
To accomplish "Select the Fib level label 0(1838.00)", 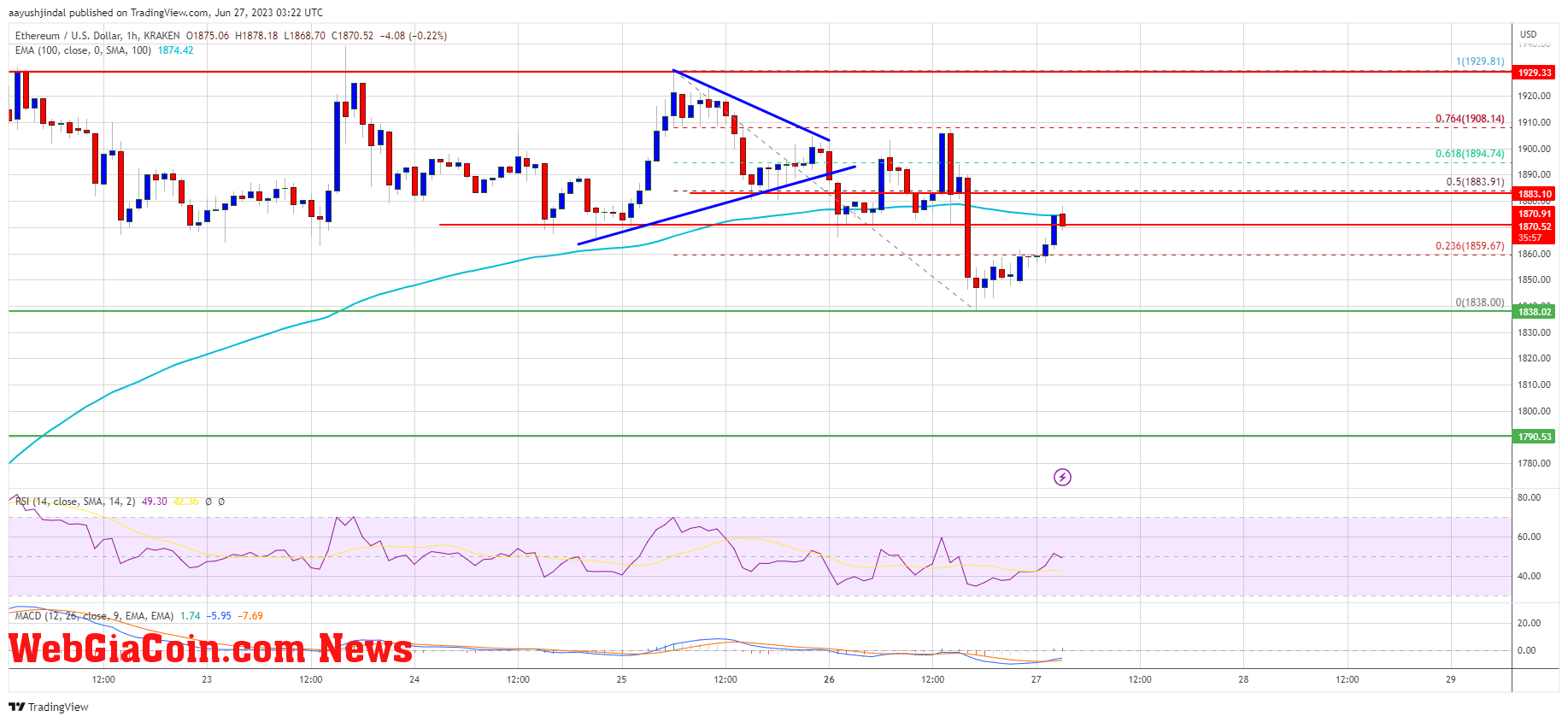I will (1480, 302).
